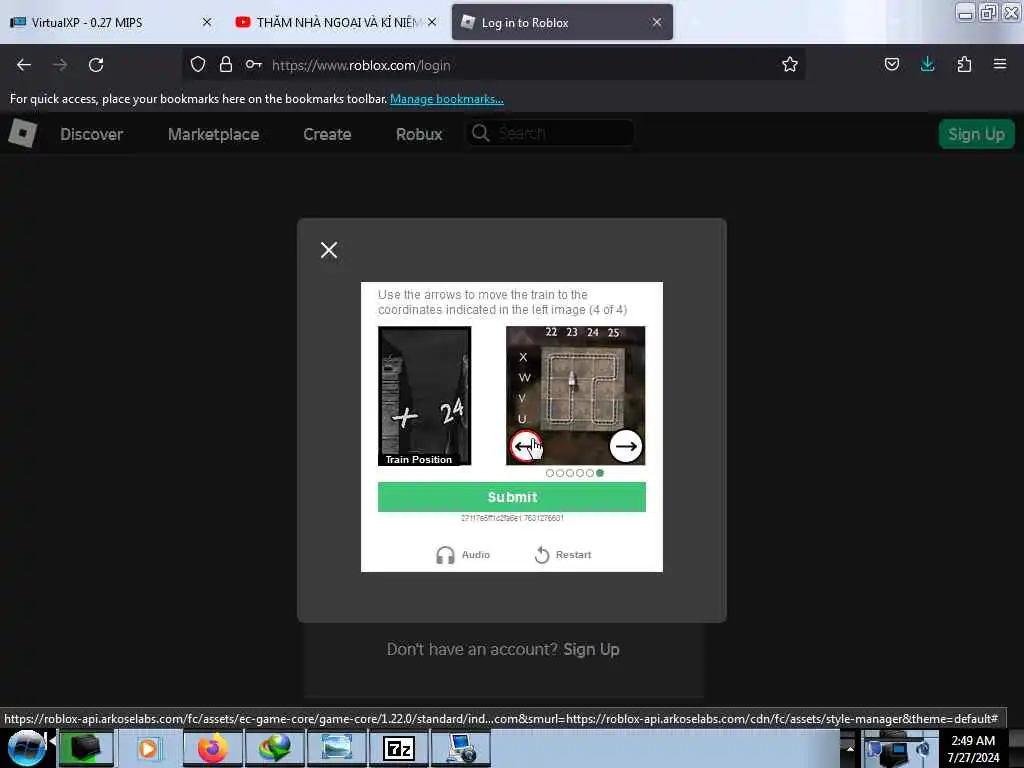Image resolution: width=1024 pixels, height=768 pixels.
Task: Open the Robux page
Action: [x=419, y=134]
